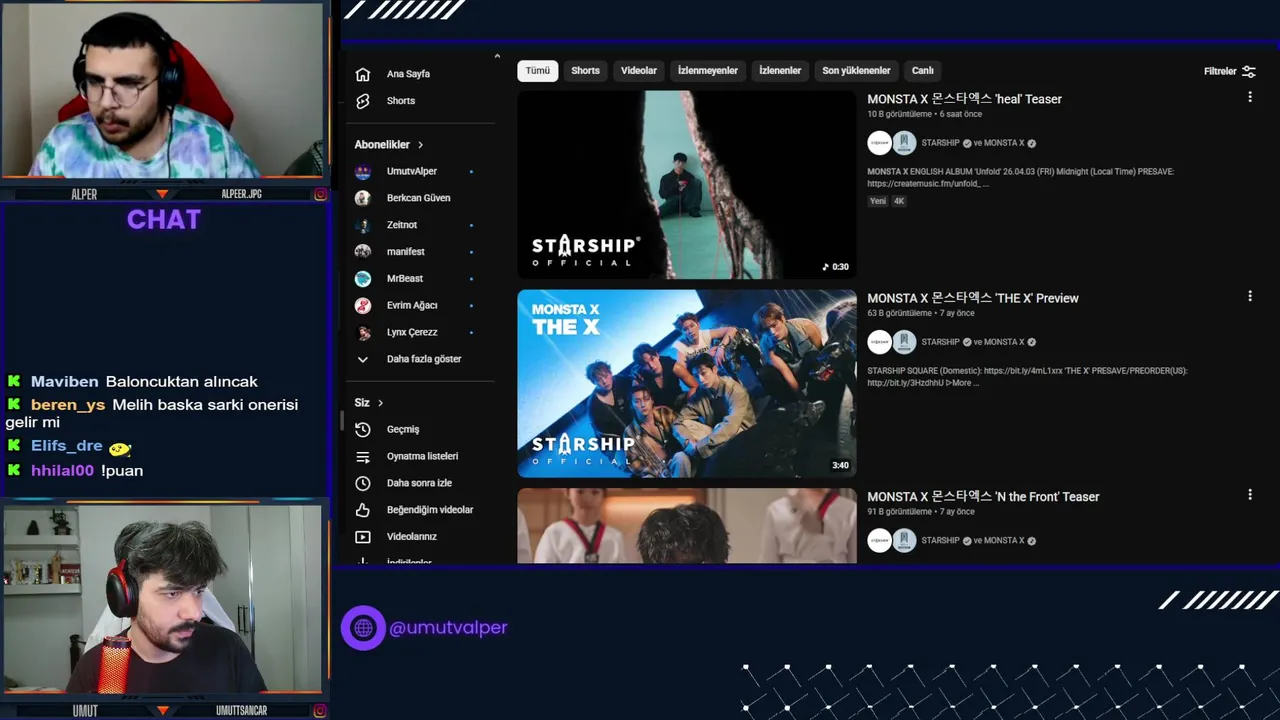1280x720 pixels.
Task: Select the Videolar filter chip
Action: pyautogui.click(x=639, y=71)
